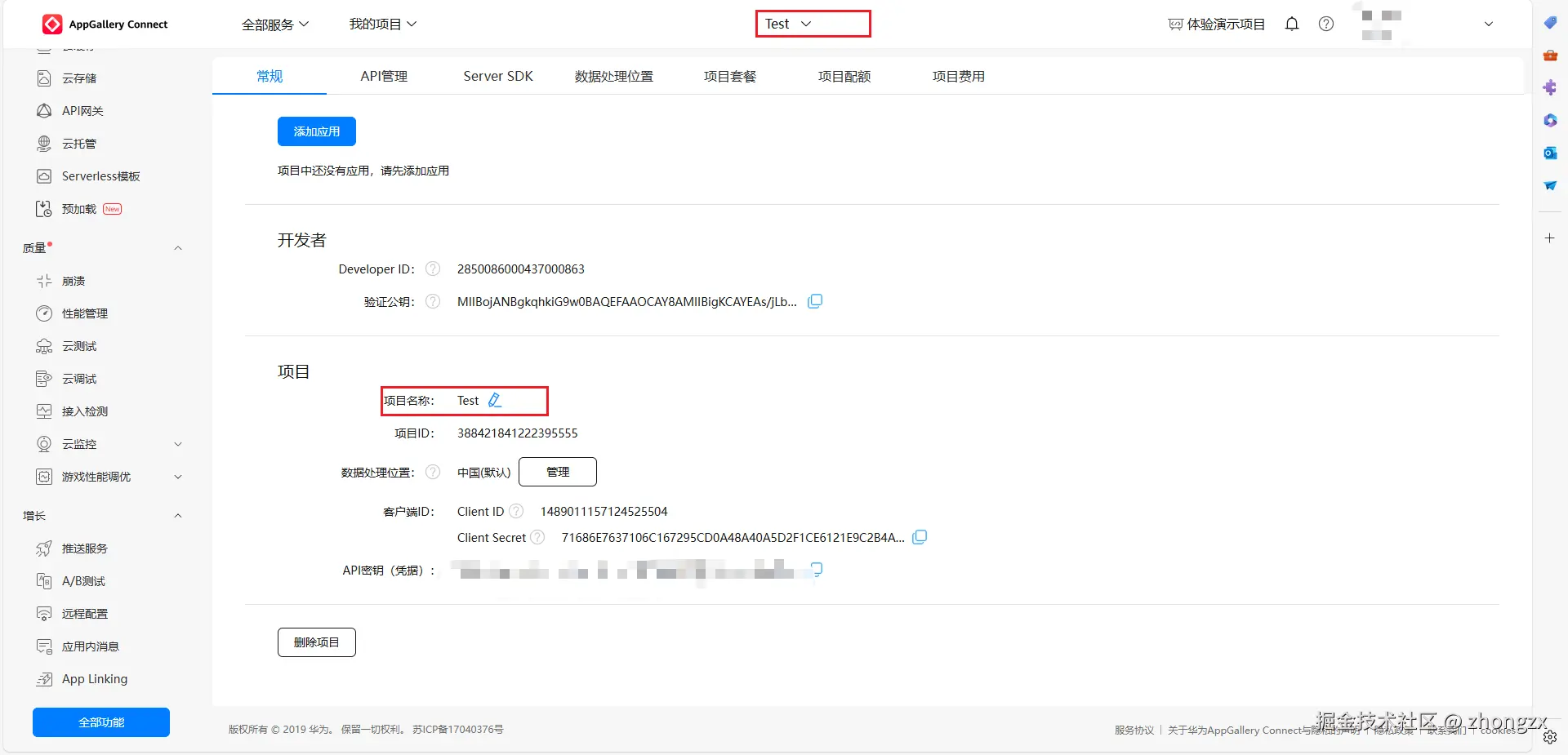Click the 项目中还没有应用 notice text

coord(363,171)
